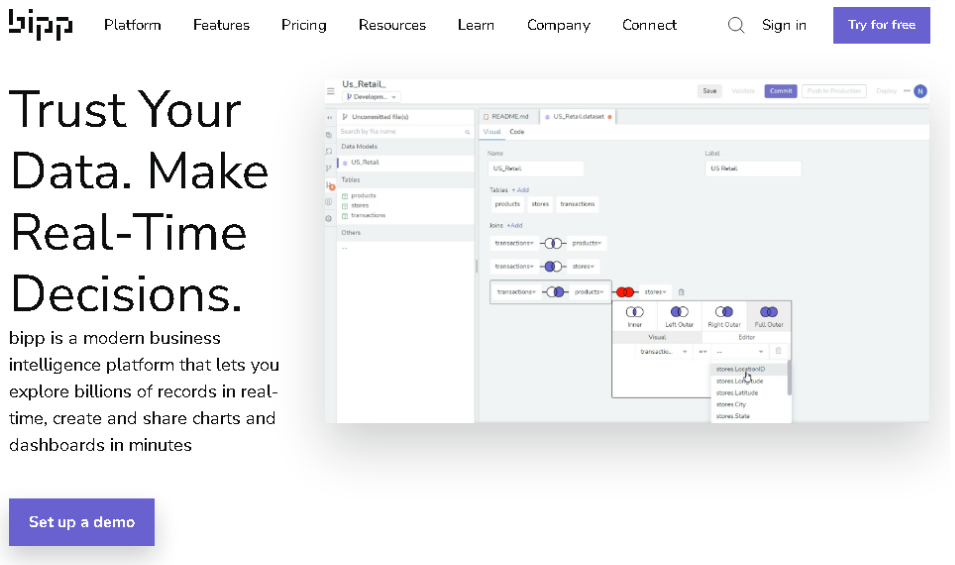Select stores.City option

pyautogui.click(x=749, y=404)
